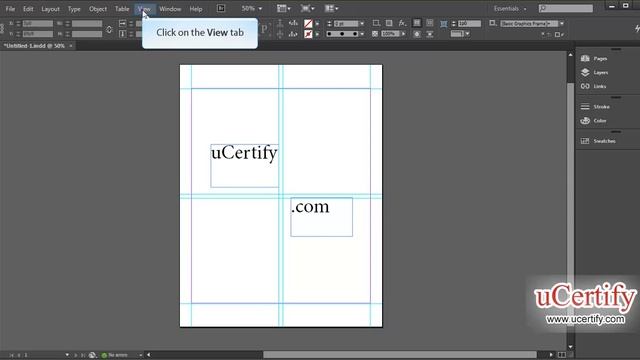The width and height of the screenshot is (640, 360).
Task: Click the vertical scrollbar down arrow
Action: pyautogui.click(x=570, y=347)
